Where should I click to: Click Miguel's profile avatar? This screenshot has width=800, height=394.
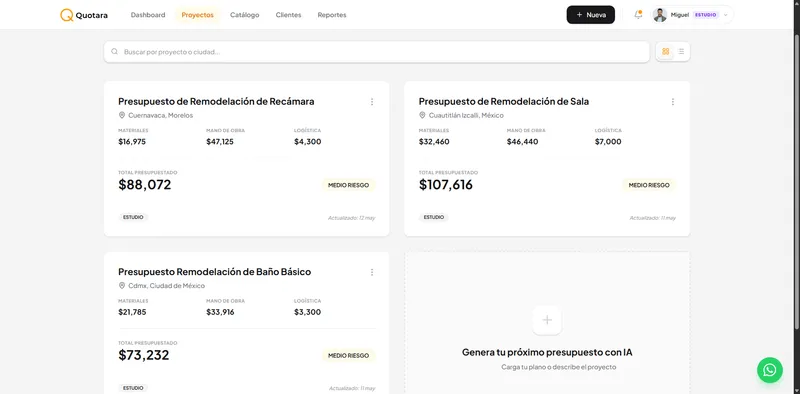660,15
